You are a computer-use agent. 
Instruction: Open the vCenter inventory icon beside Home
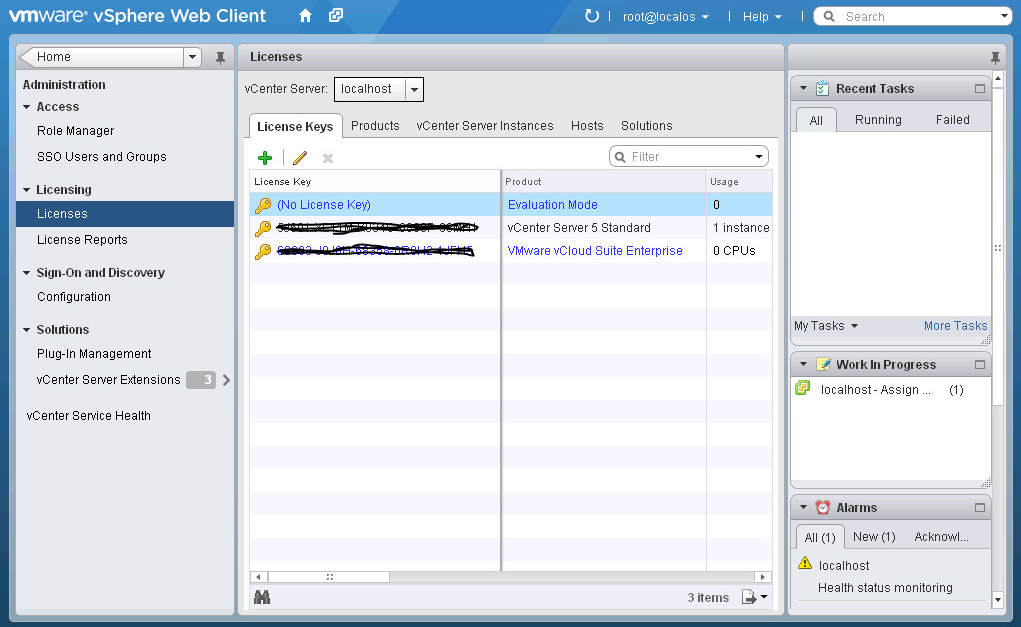[x=336, y=15]
